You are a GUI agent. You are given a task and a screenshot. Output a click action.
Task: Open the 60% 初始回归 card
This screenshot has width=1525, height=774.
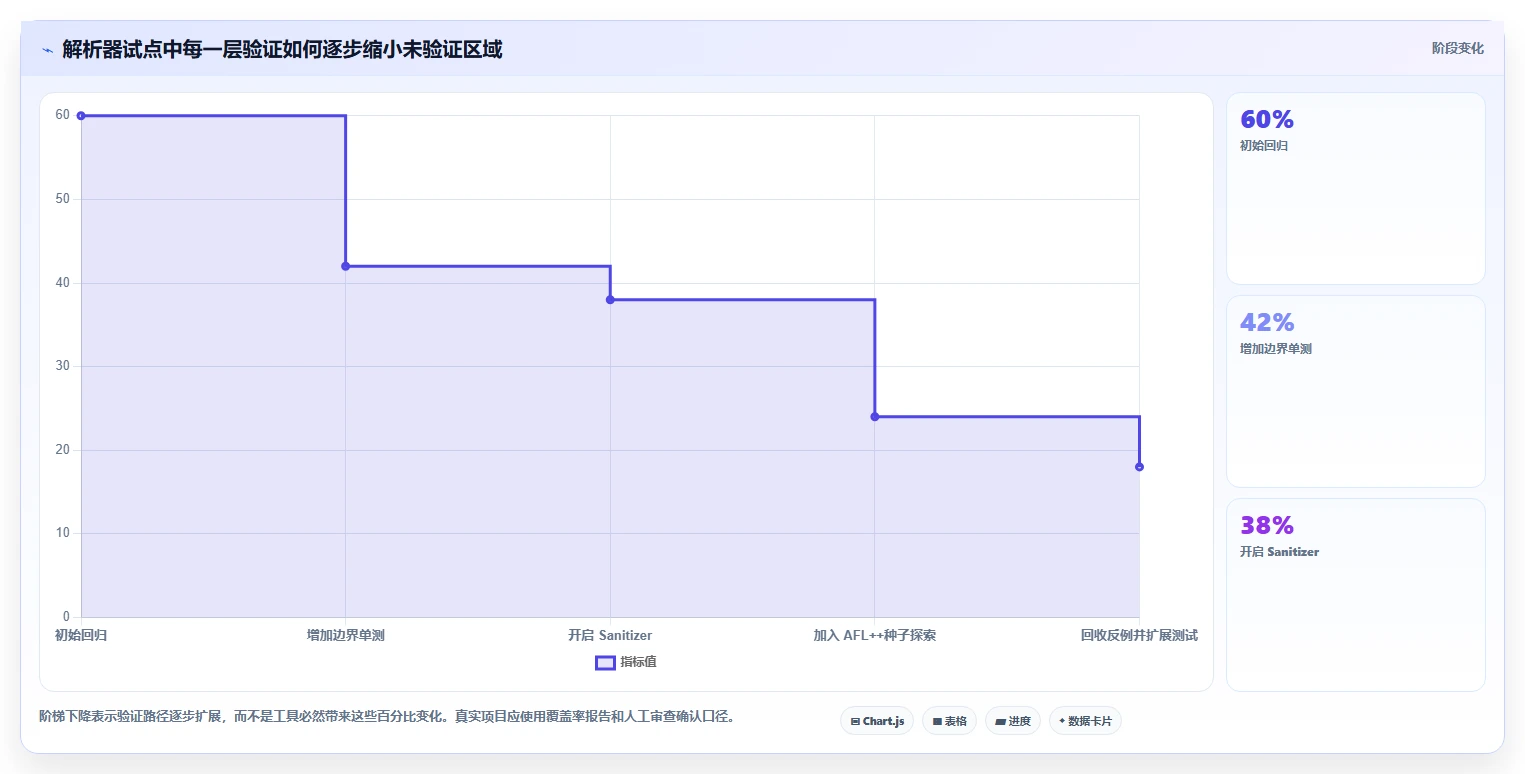(1355, 189)
